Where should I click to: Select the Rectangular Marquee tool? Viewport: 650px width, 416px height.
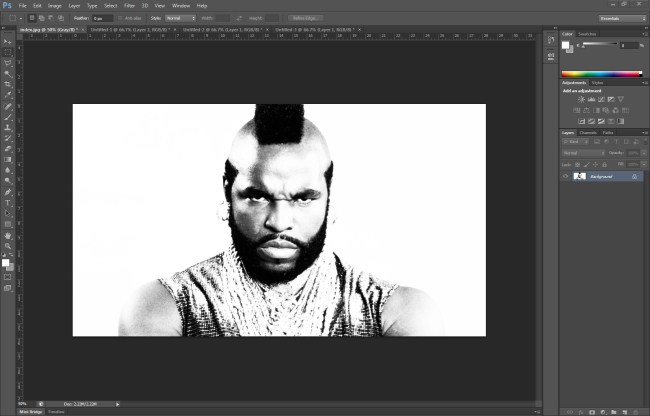click(x=8, y=51)
